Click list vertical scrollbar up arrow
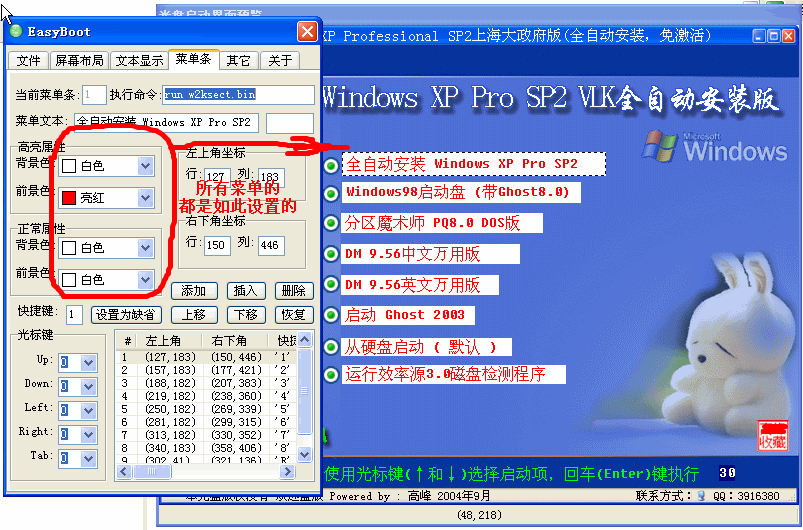 click(305, 340)
